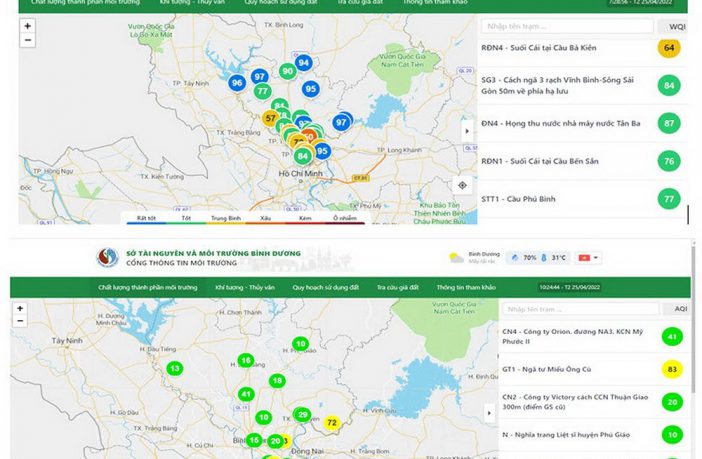
Task: Click the blue 96 station marker
Action: [237, 83]
